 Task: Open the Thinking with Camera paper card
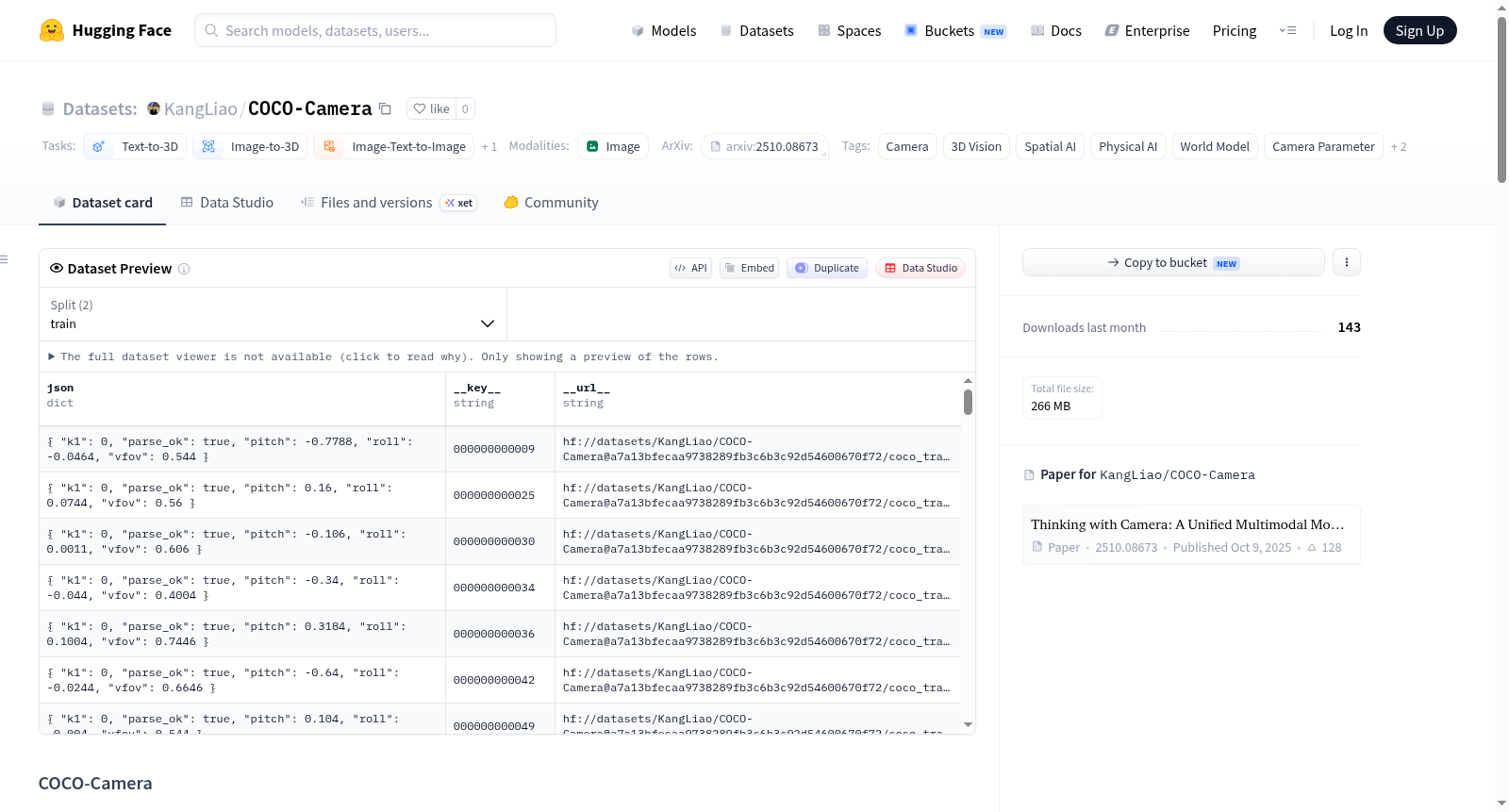[1191, 535]
